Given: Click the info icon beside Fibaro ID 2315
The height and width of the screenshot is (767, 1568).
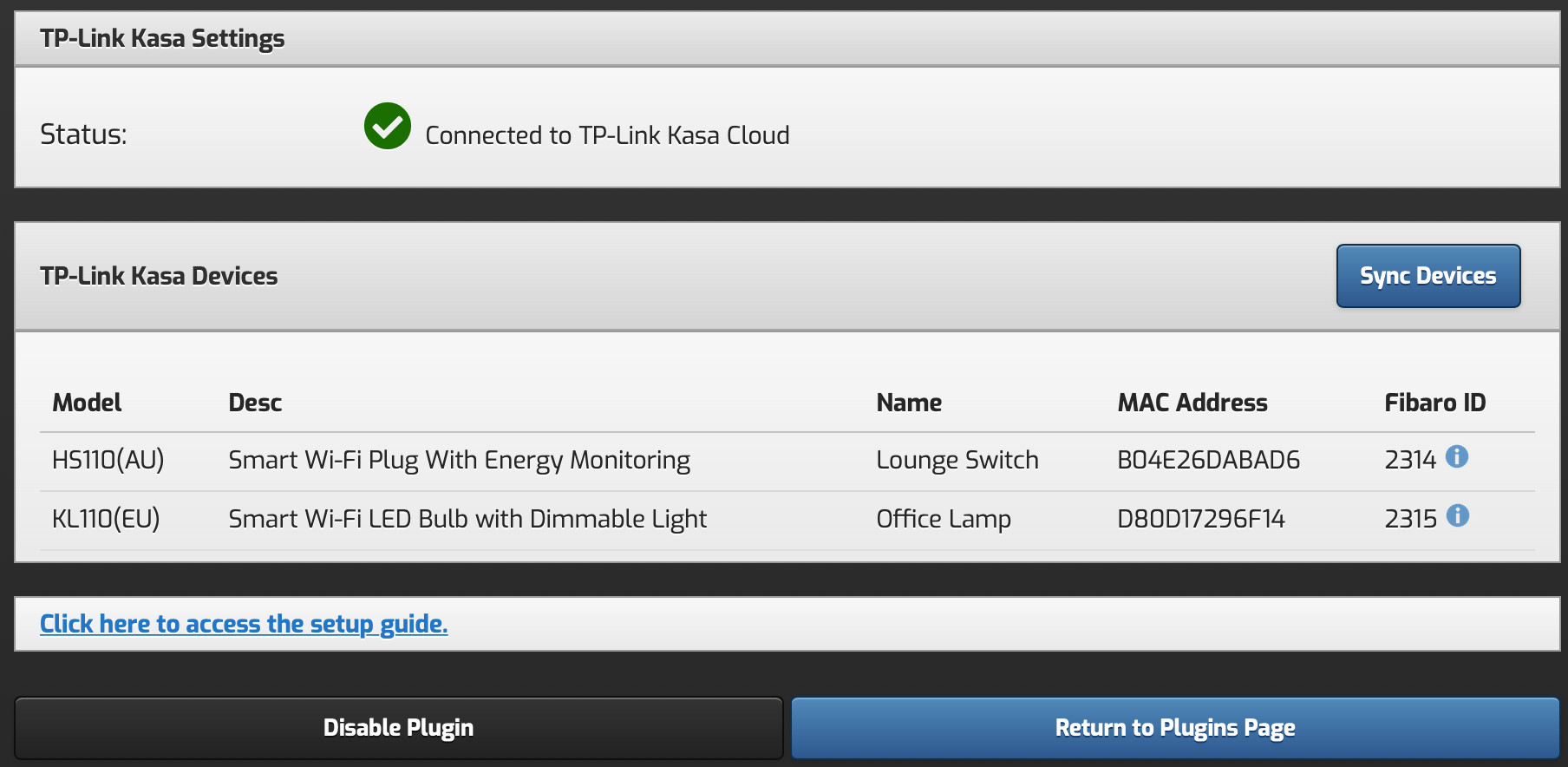Looking at the screenshot, I should (1458, 515).
